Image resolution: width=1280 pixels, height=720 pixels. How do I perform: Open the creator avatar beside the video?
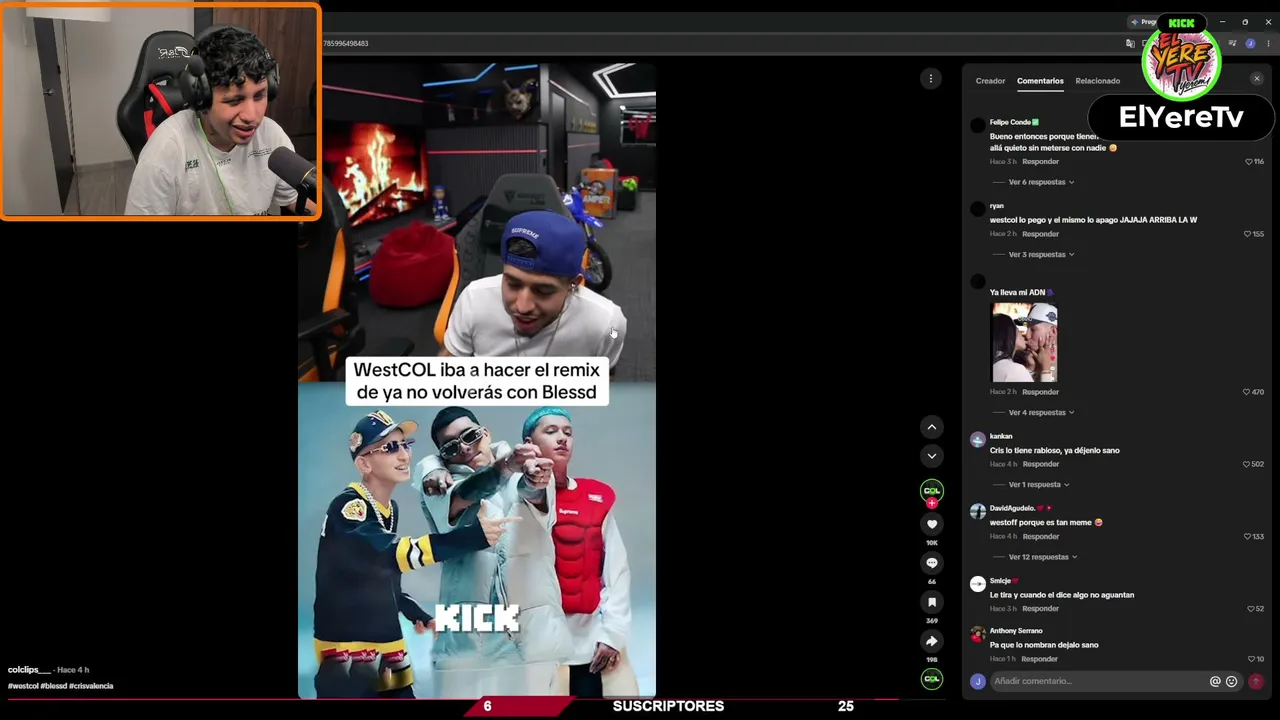pyautogui.click(x=931, y=490)
